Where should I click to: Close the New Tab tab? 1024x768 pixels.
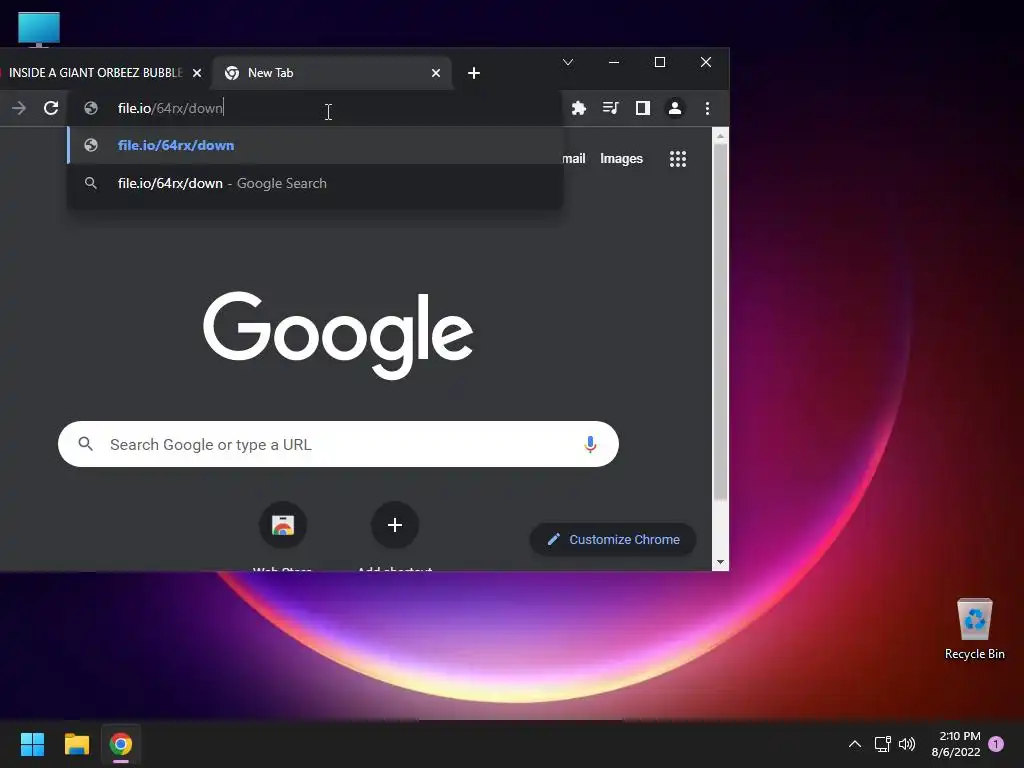point(436,73)
